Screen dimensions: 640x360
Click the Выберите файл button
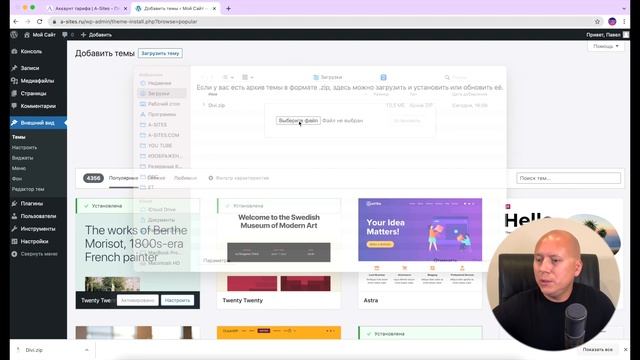coord(298,120)
